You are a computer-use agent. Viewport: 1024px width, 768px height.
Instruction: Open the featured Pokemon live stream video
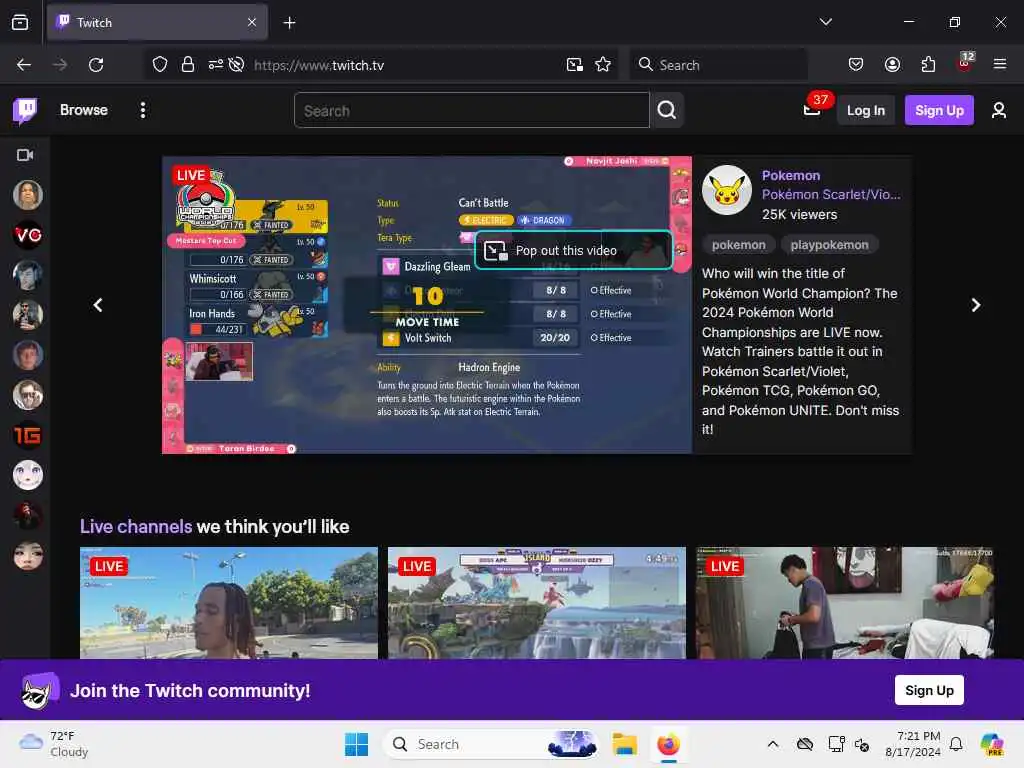coord(426,305)
